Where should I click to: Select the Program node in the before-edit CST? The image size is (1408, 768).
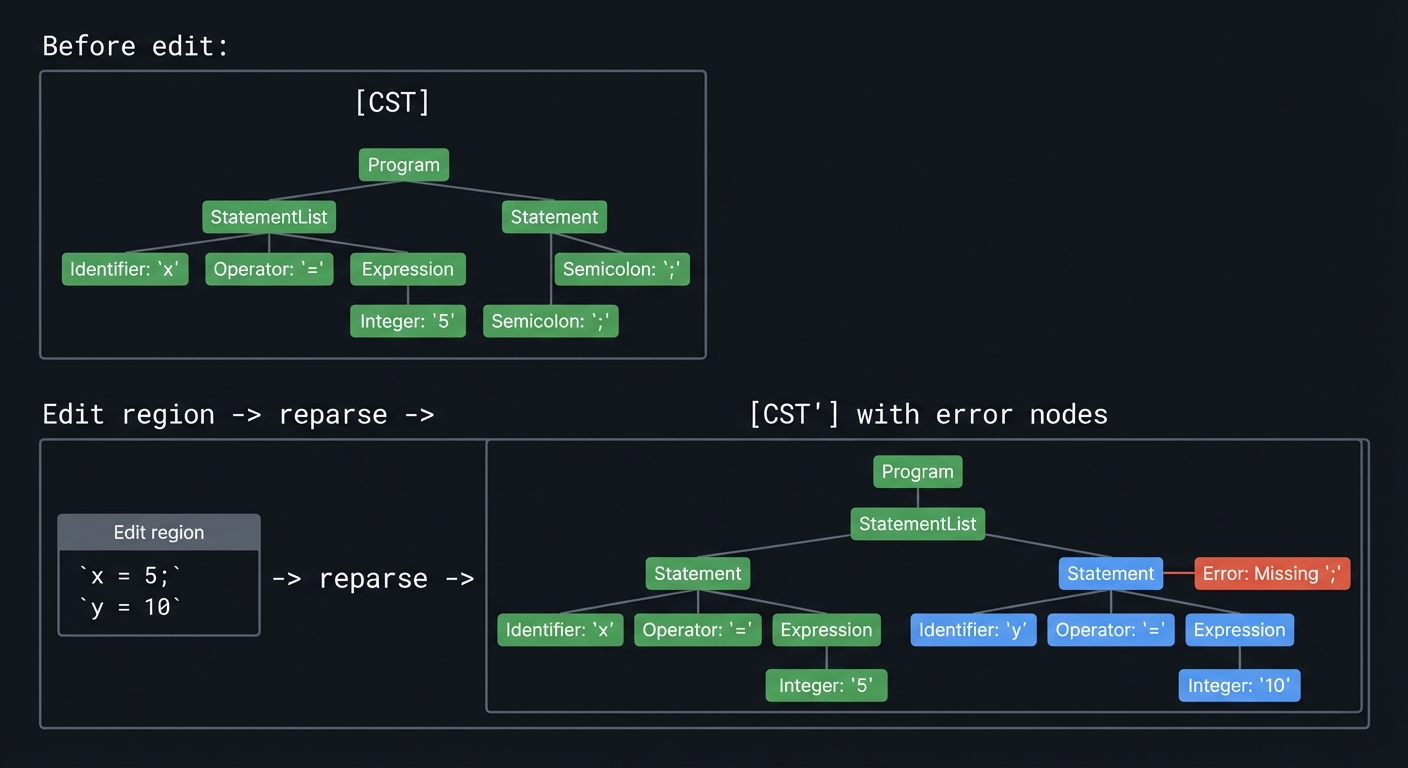click(x=403, y=164)
